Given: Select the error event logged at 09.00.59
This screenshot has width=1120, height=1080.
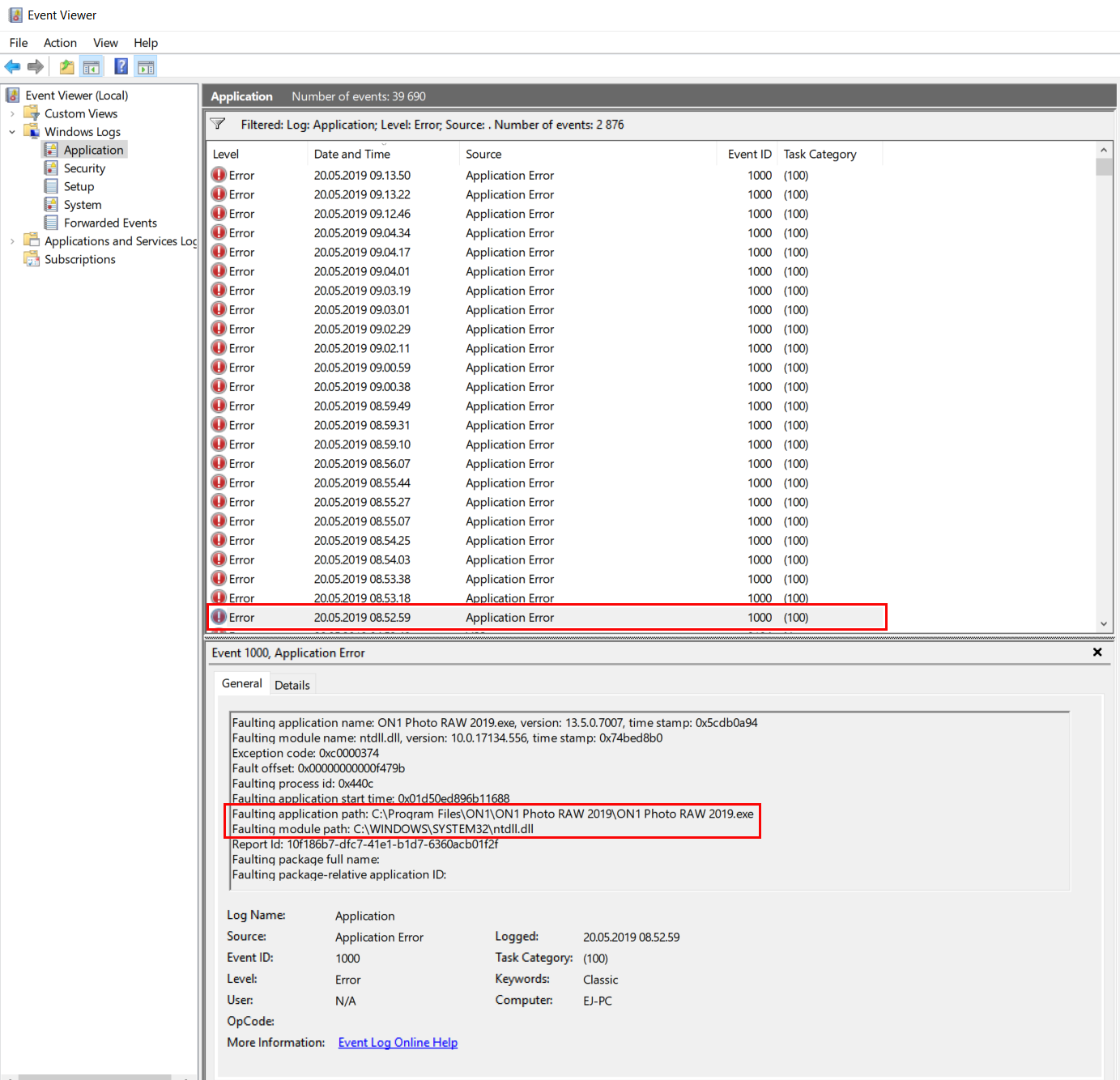Looking at the screenshot, I should click(x=361, y=368).
